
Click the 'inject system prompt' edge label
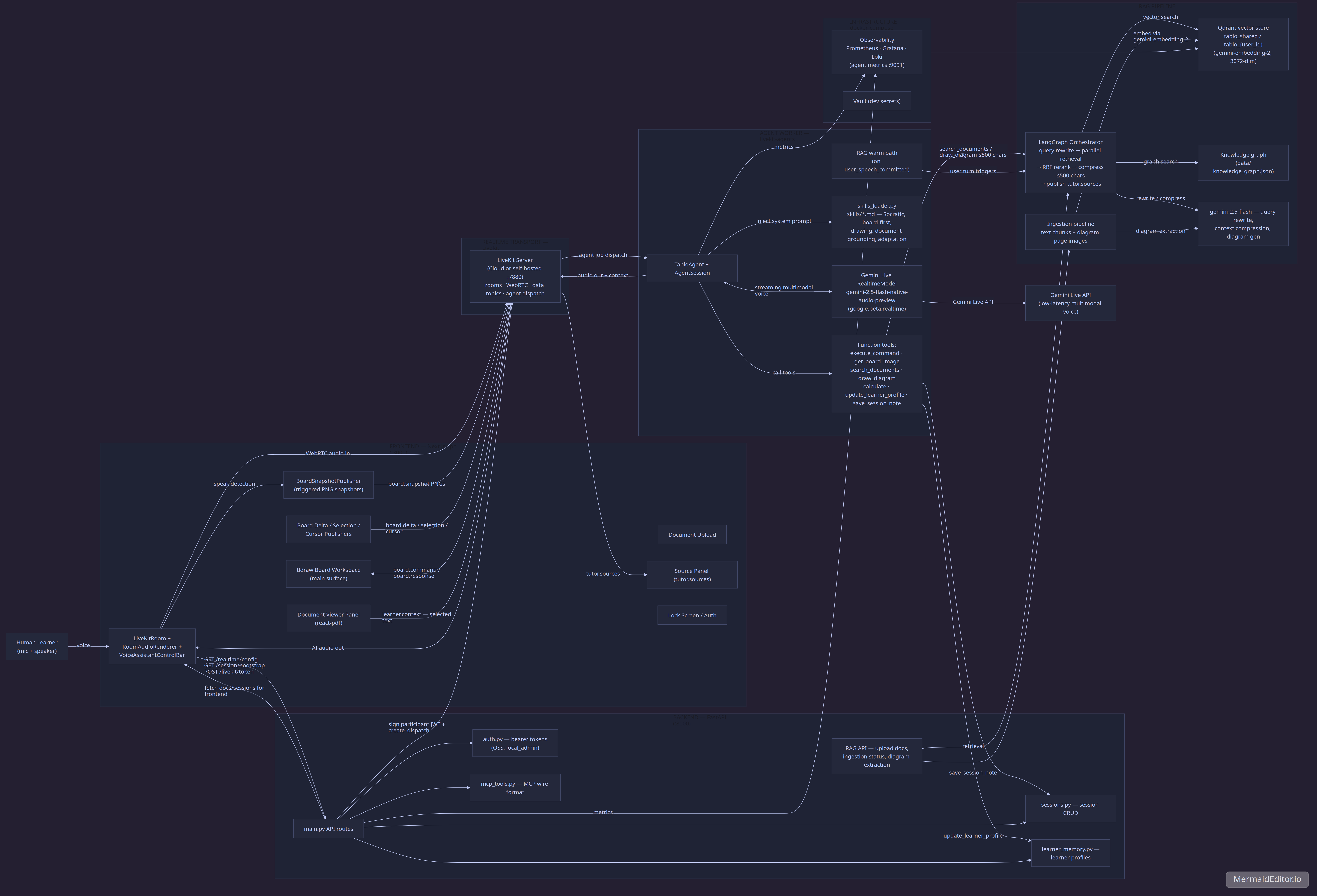point(784,221)
